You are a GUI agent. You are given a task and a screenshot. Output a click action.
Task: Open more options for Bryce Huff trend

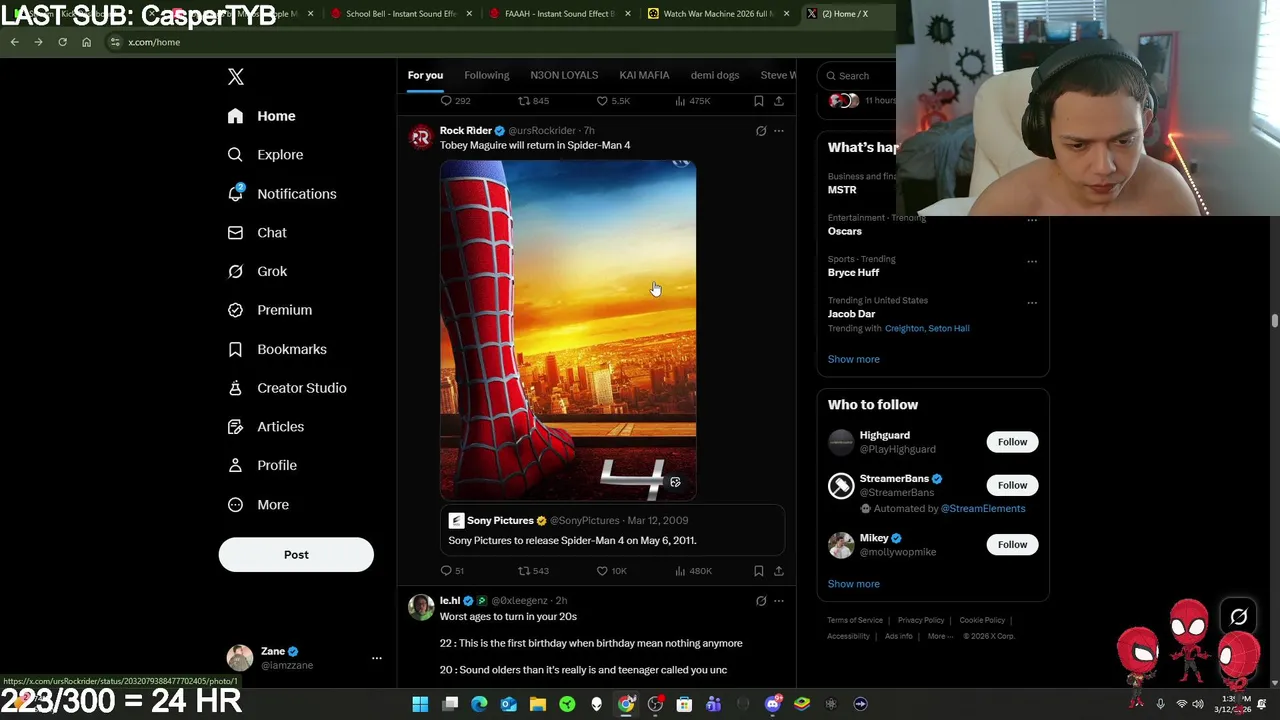click(1032, 262)
